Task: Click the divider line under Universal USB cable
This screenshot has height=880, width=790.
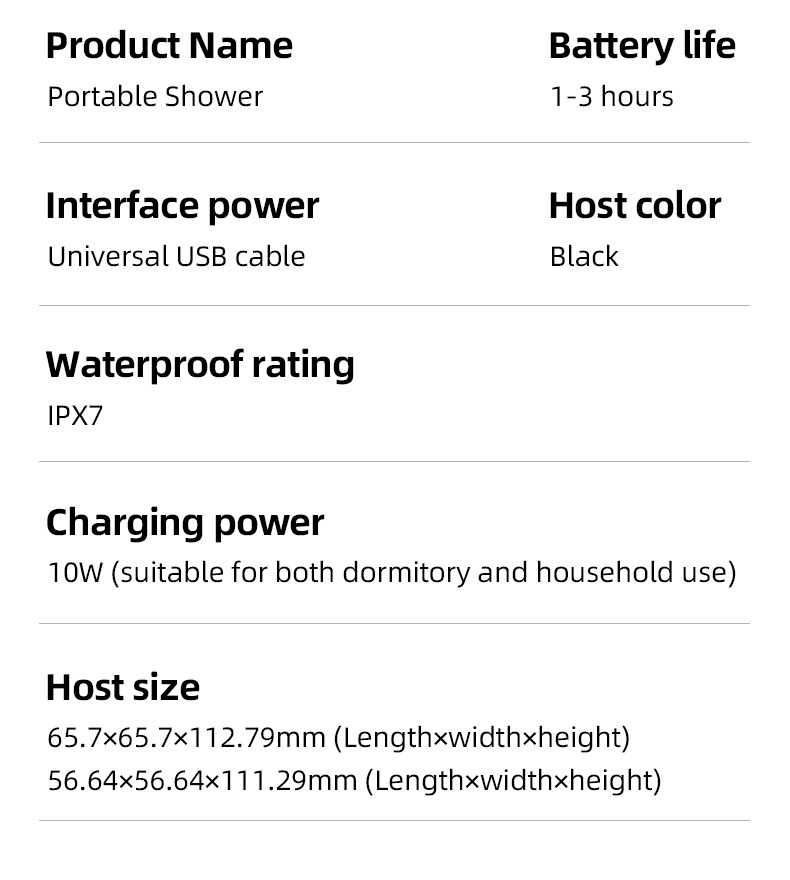Action: 394,305
